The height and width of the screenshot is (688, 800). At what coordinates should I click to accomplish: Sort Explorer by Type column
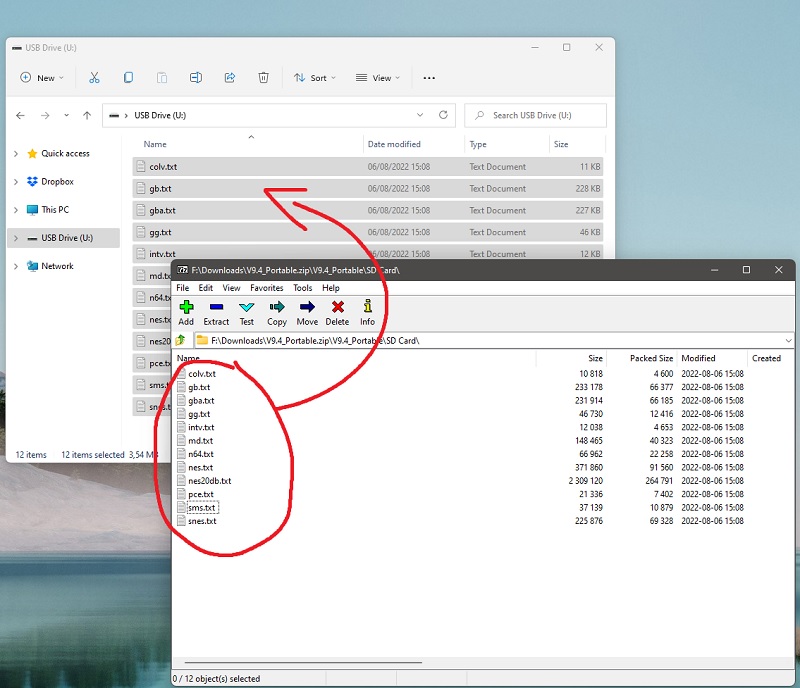[x=478, y=144]
